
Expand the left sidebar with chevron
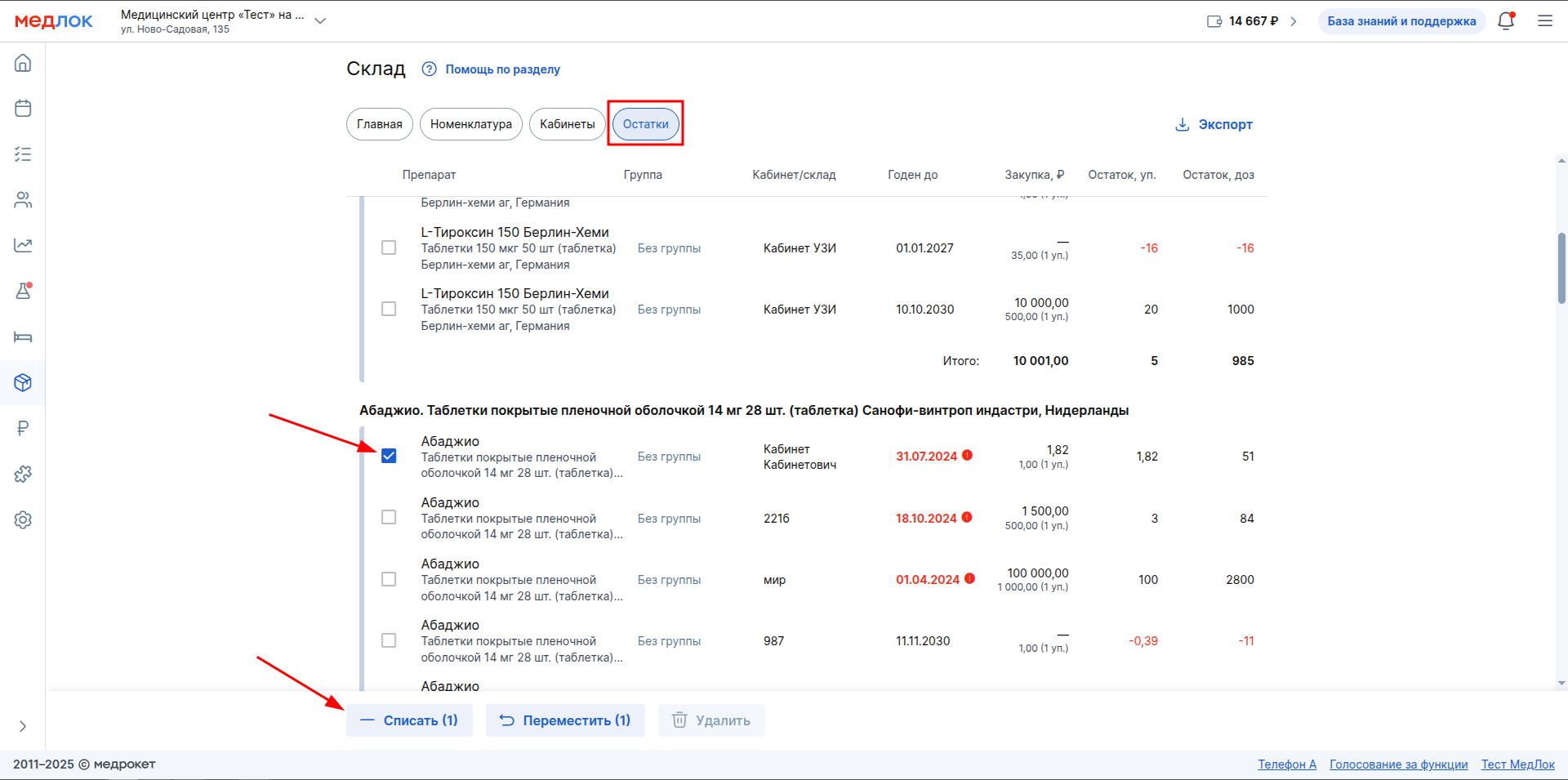tap(23, 726)
